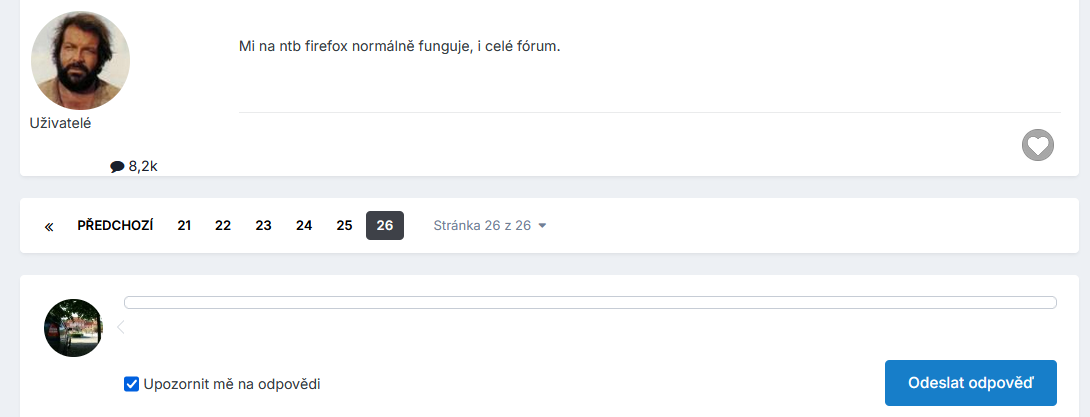Expand the Stránka 26 z 26 page jump
Image resolution: width=1090 pixels, height=417 pixels.
click(482, 226)
